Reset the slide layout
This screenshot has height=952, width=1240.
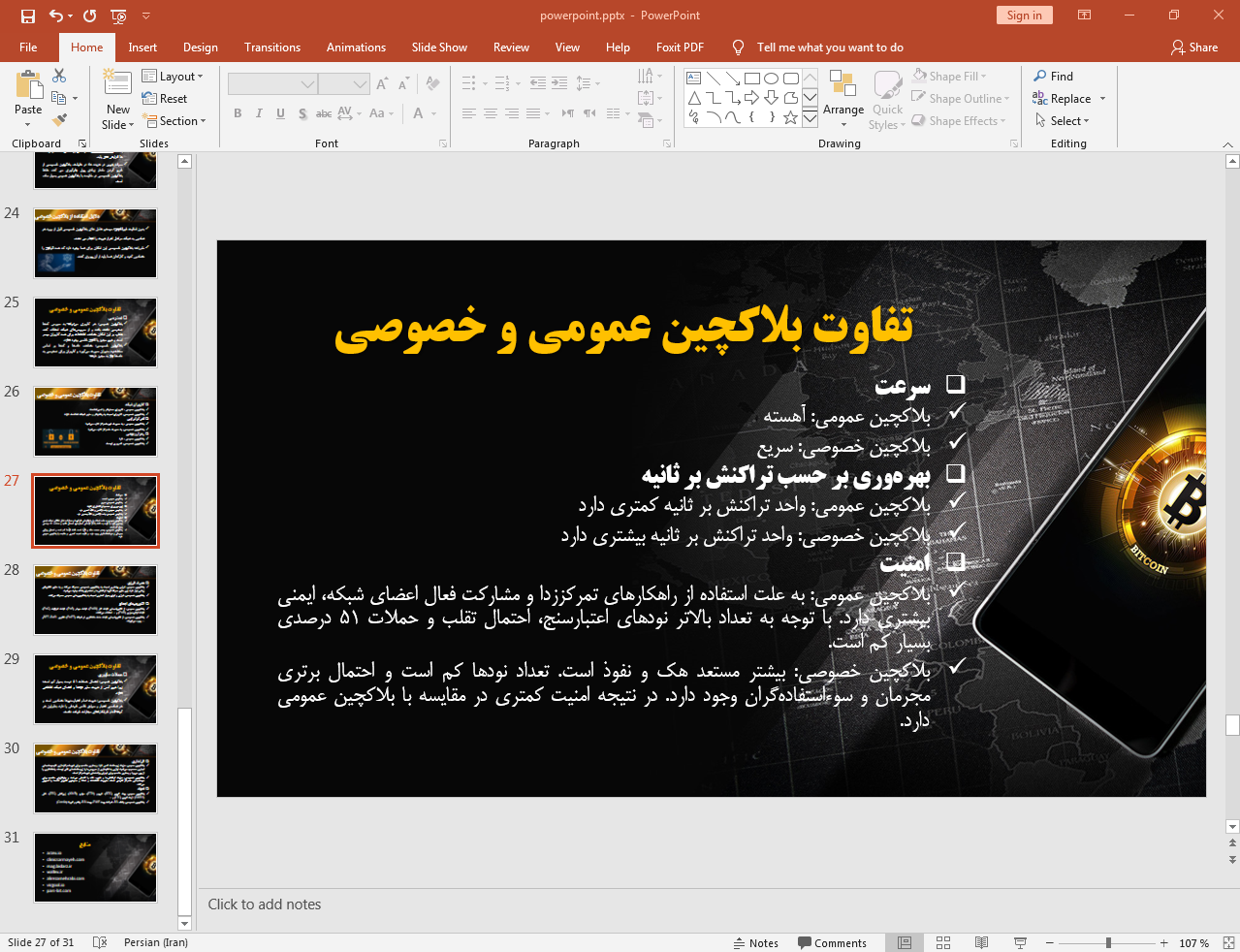pyautogui.click(x=165, y=99)
